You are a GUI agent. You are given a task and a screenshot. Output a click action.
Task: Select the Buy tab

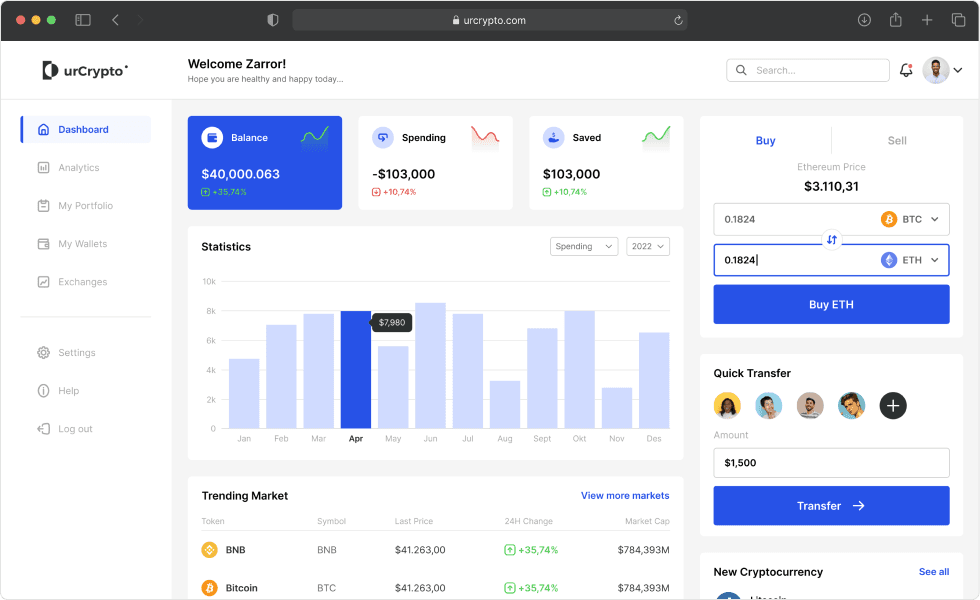(x=765, y=140)
